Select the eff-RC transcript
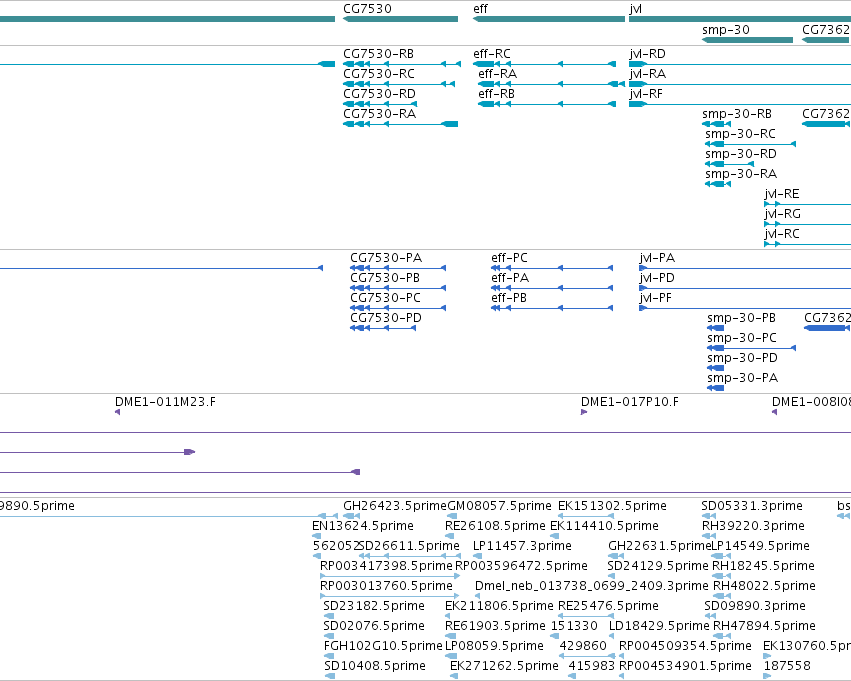The height and width of the screenshot is (681, 851). [x=492, y=54]
